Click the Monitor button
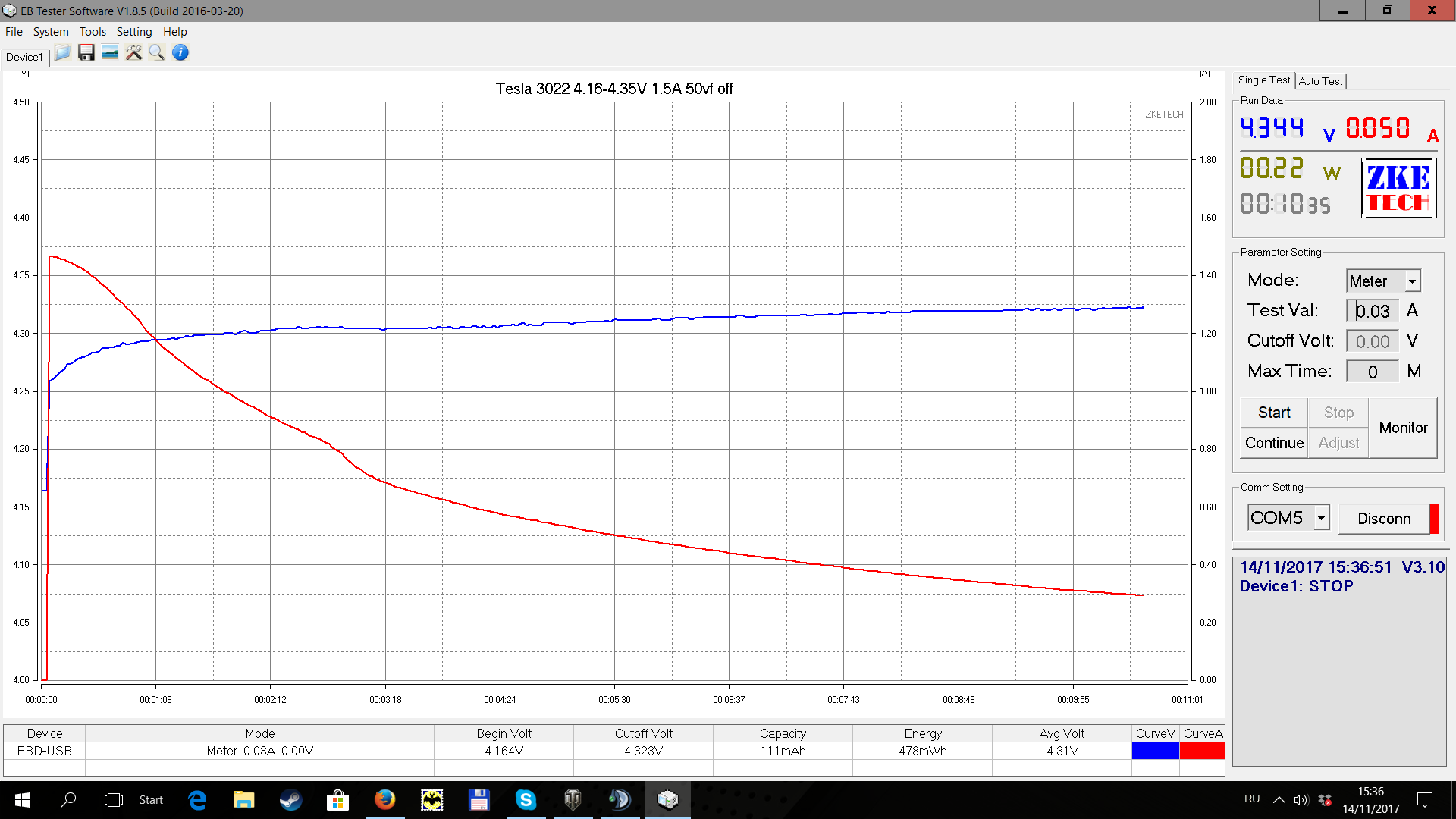This screenshot has width=1456, height=819. [x=1403, y=428]
